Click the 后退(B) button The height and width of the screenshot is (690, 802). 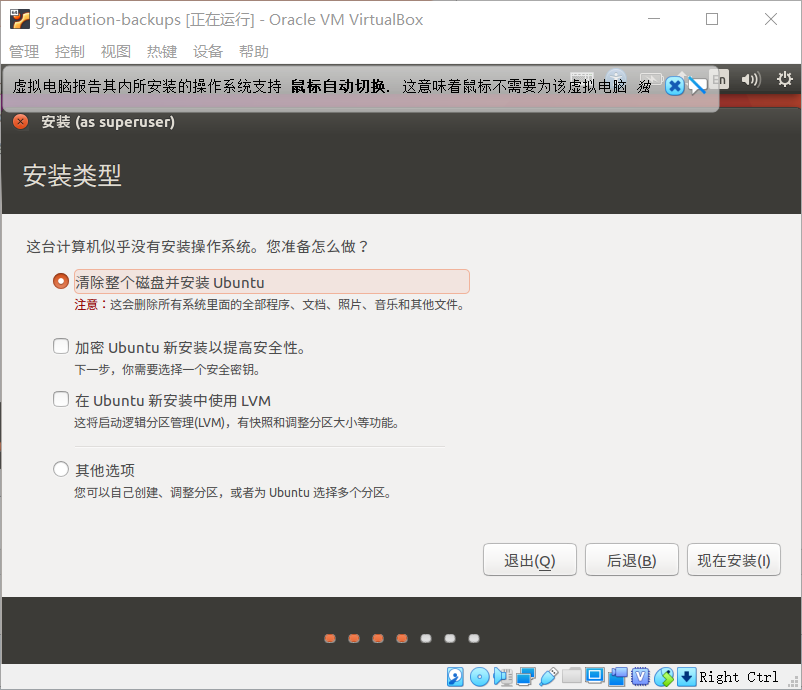632,560
